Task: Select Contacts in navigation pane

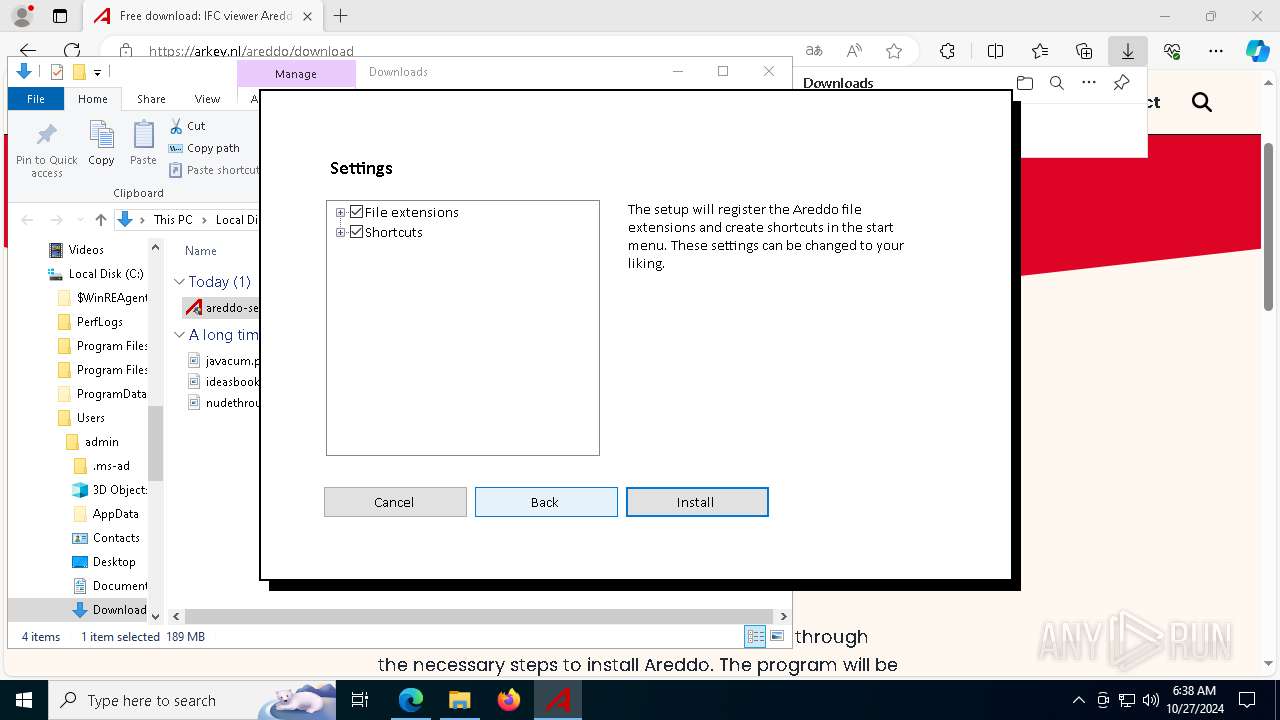Action: pos(116,538)
